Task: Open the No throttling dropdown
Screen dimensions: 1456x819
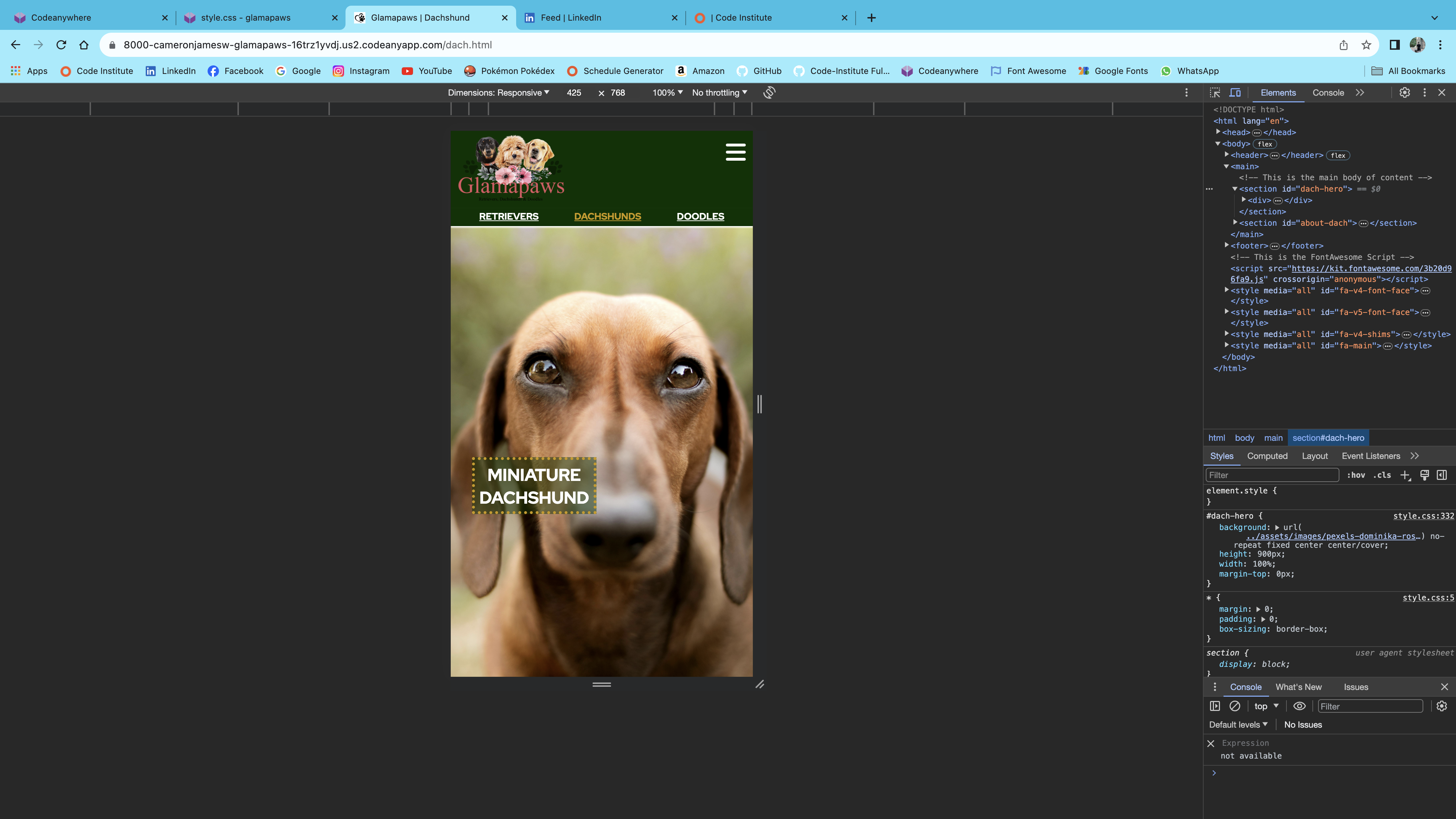Action: click(x=719, y=93)
